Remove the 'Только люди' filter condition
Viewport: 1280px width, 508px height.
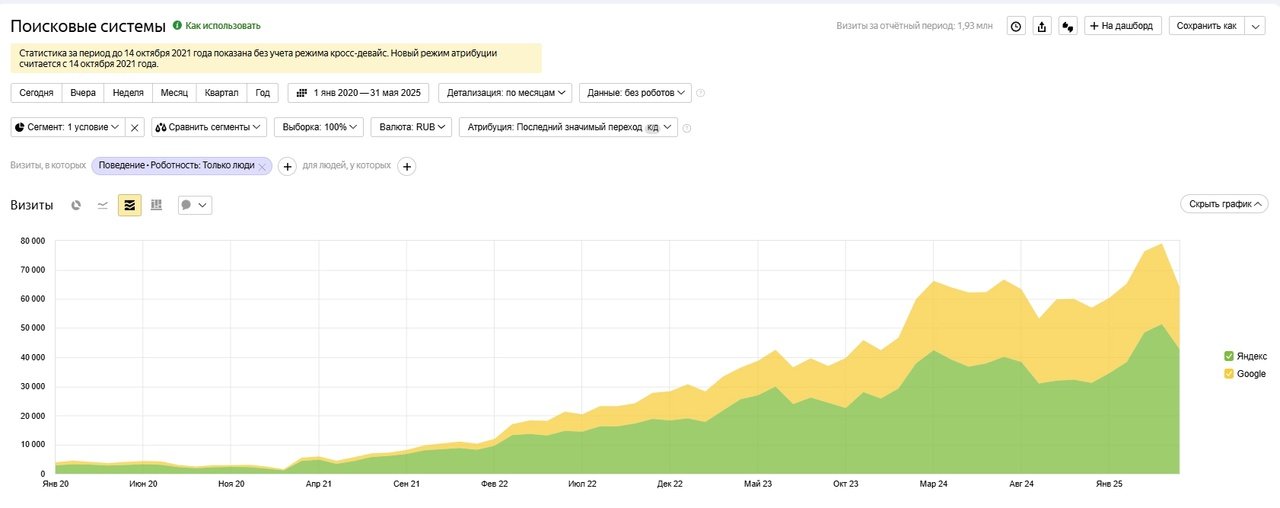pos(262,167)
